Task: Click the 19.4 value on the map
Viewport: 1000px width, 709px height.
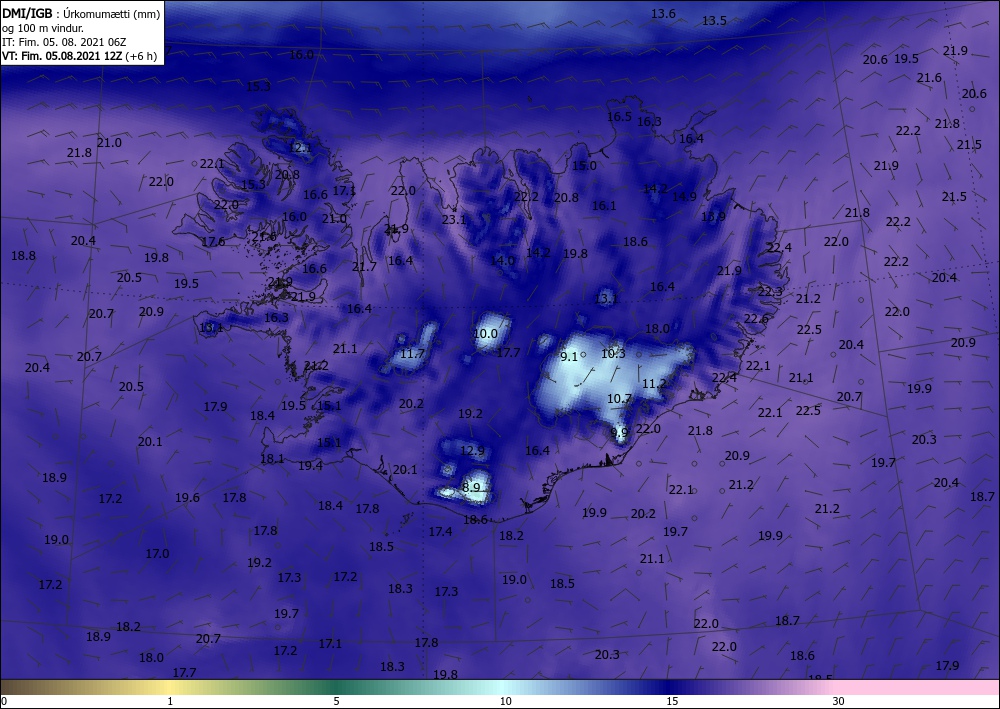Action: 311,466
